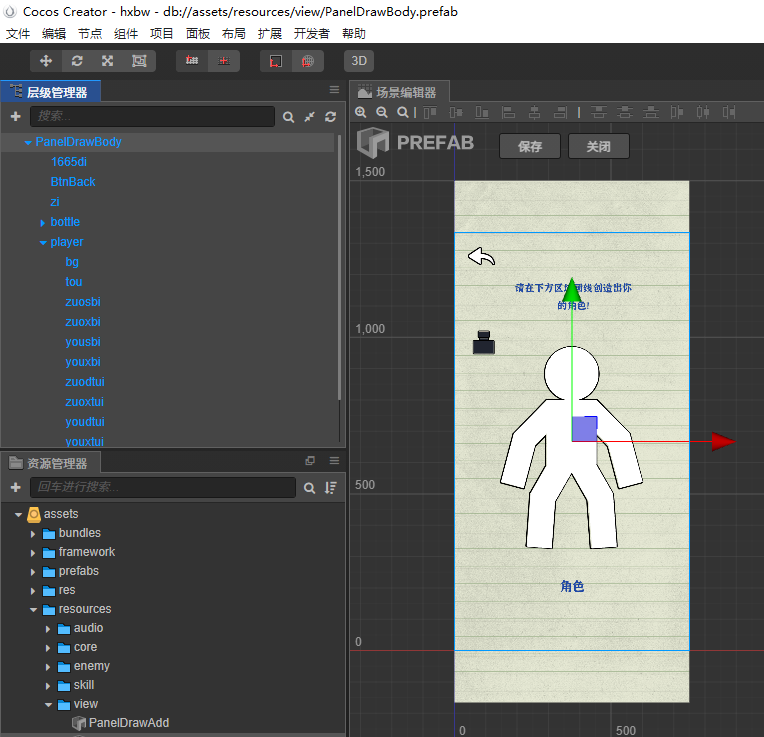764x737 pixels.
Task: Open the 开发者 menu
Action: pos(312,34)
